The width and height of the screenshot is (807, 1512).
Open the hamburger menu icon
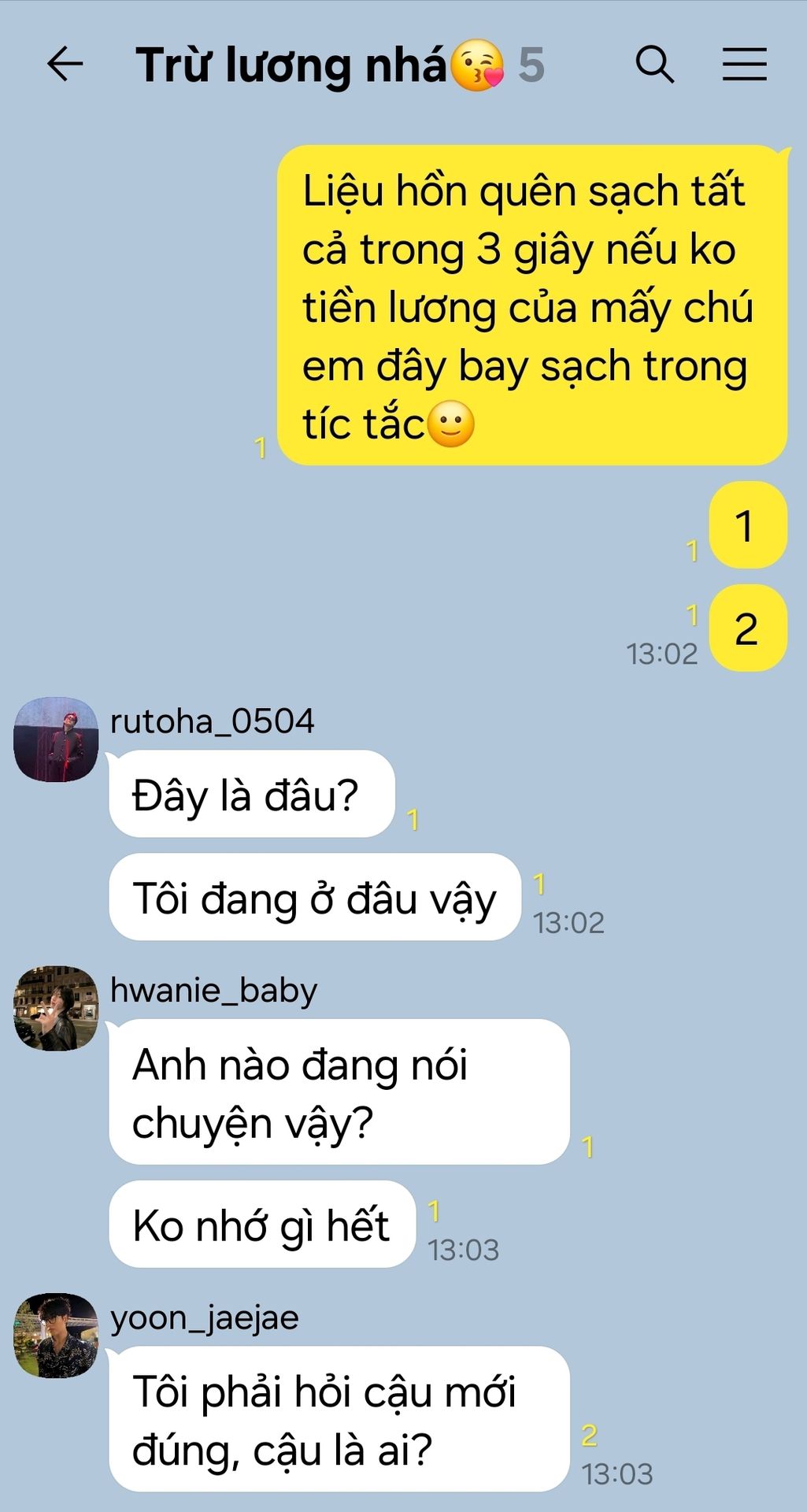coord(744,64)
